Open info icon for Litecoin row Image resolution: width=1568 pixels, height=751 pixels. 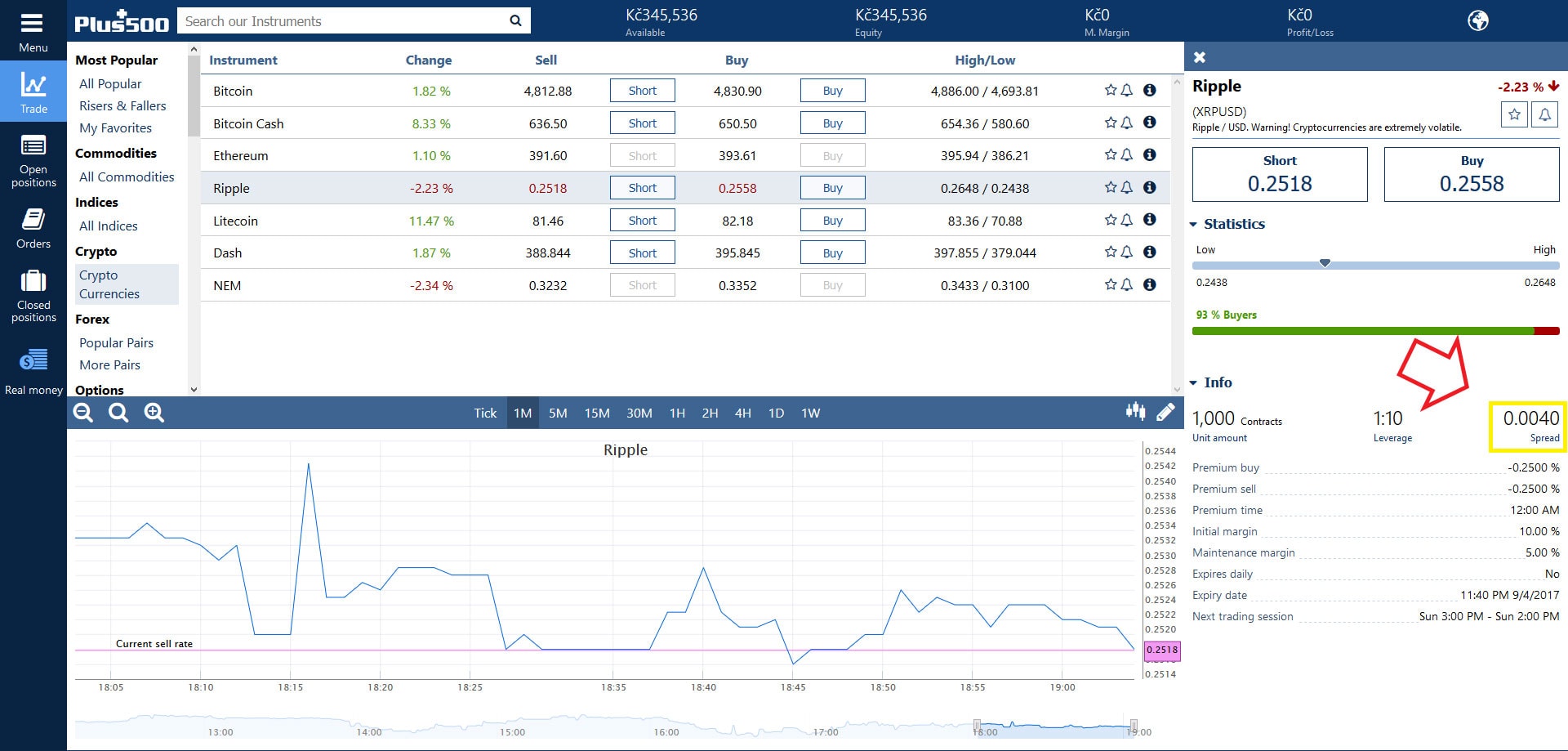coord(1149,220)
